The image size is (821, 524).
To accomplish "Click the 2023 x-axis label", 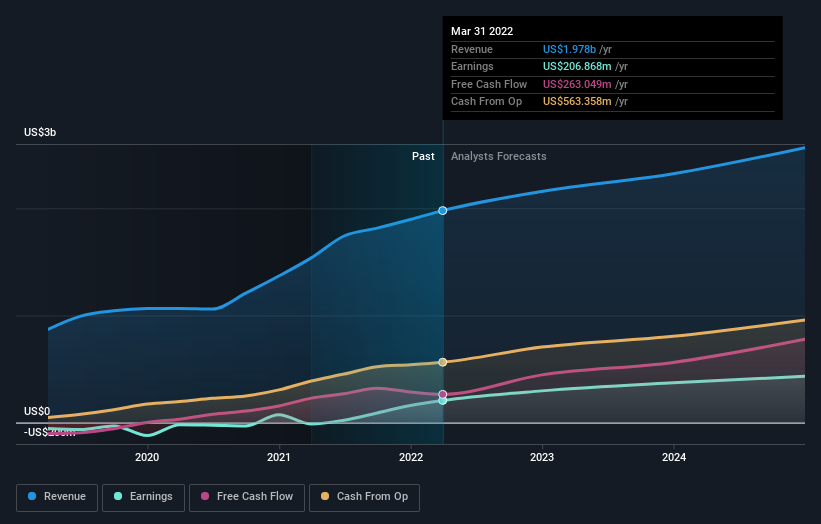I will 542,458.
